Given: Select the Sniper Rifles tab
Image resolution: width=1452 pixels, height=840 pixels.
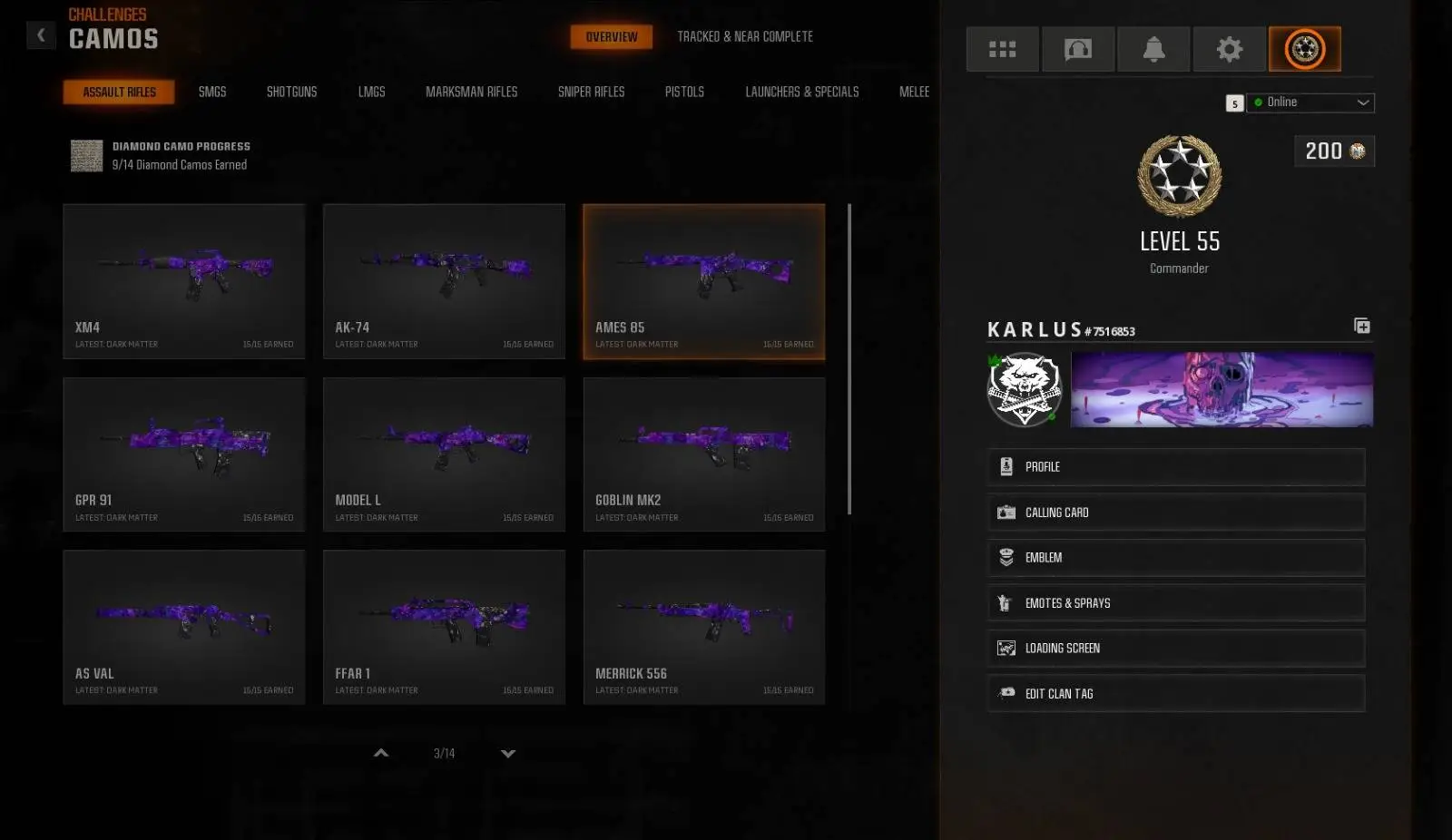Looking at the screenshot, I should (591, 92).
